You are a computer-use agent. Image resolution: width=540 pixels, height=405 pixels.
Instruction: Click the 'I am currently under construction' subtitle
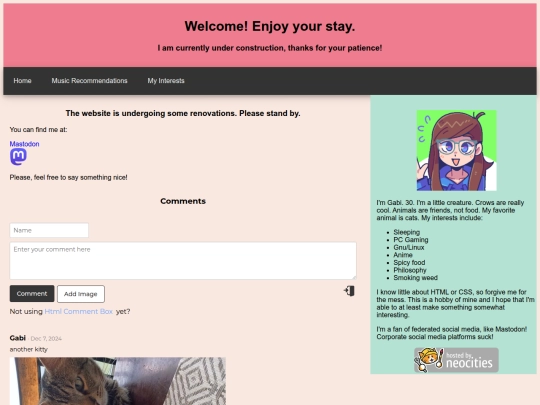pos(270,48)
